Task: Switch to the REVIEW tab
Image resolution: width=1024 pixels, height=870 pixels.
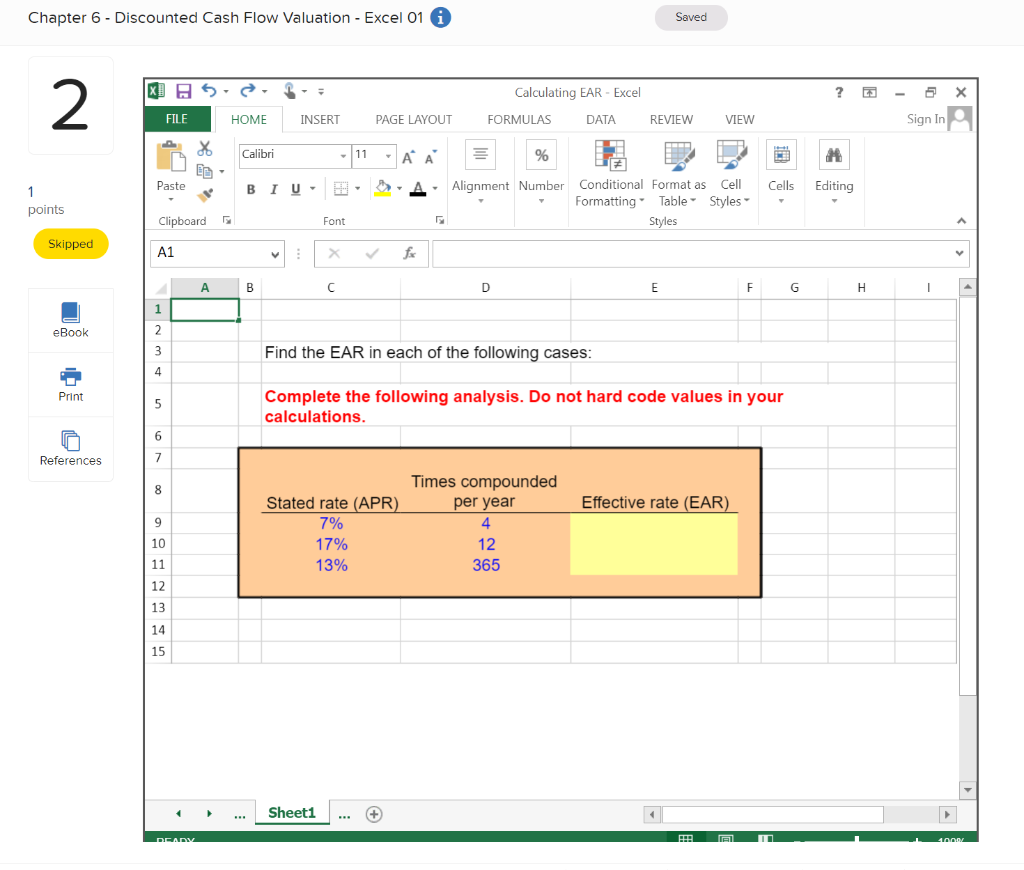Action: 671,120
